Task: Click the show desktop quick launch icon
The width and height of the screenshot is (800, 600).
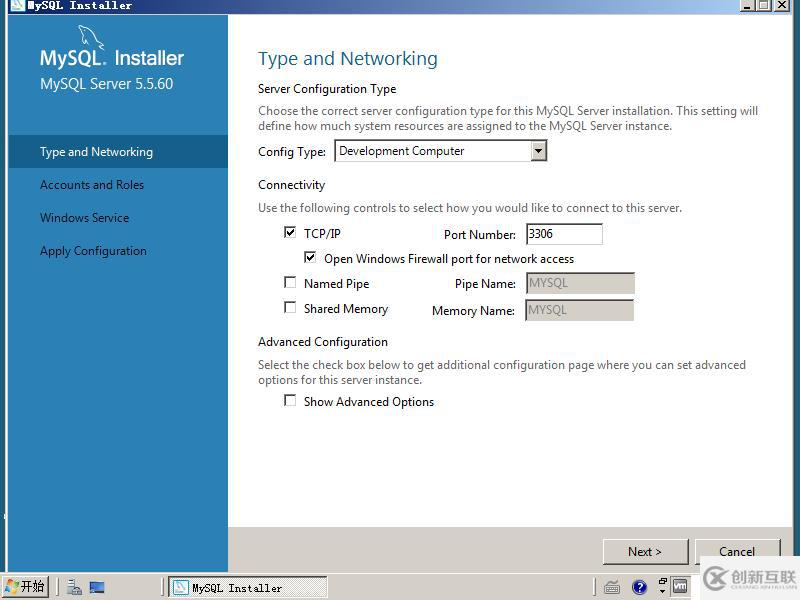Action: [97, 588]
